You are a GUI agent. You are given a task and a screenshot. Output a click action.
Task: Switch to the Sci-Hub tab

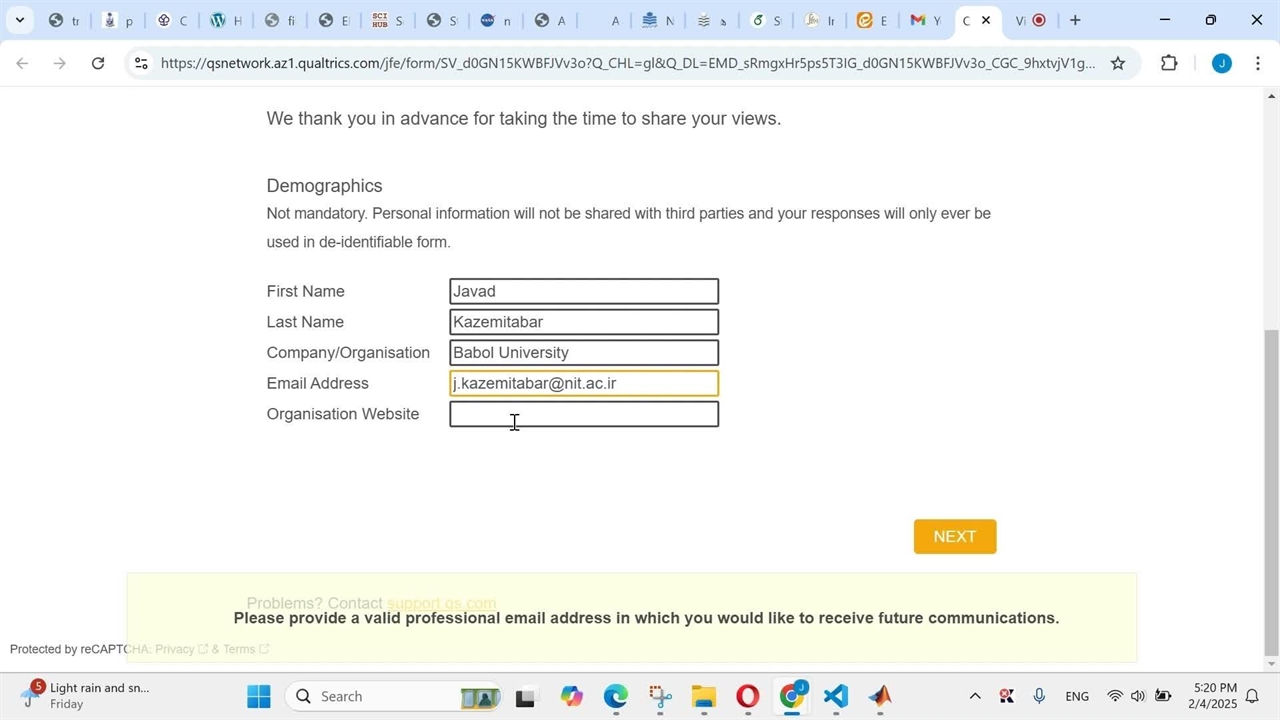tap(387, 20)
